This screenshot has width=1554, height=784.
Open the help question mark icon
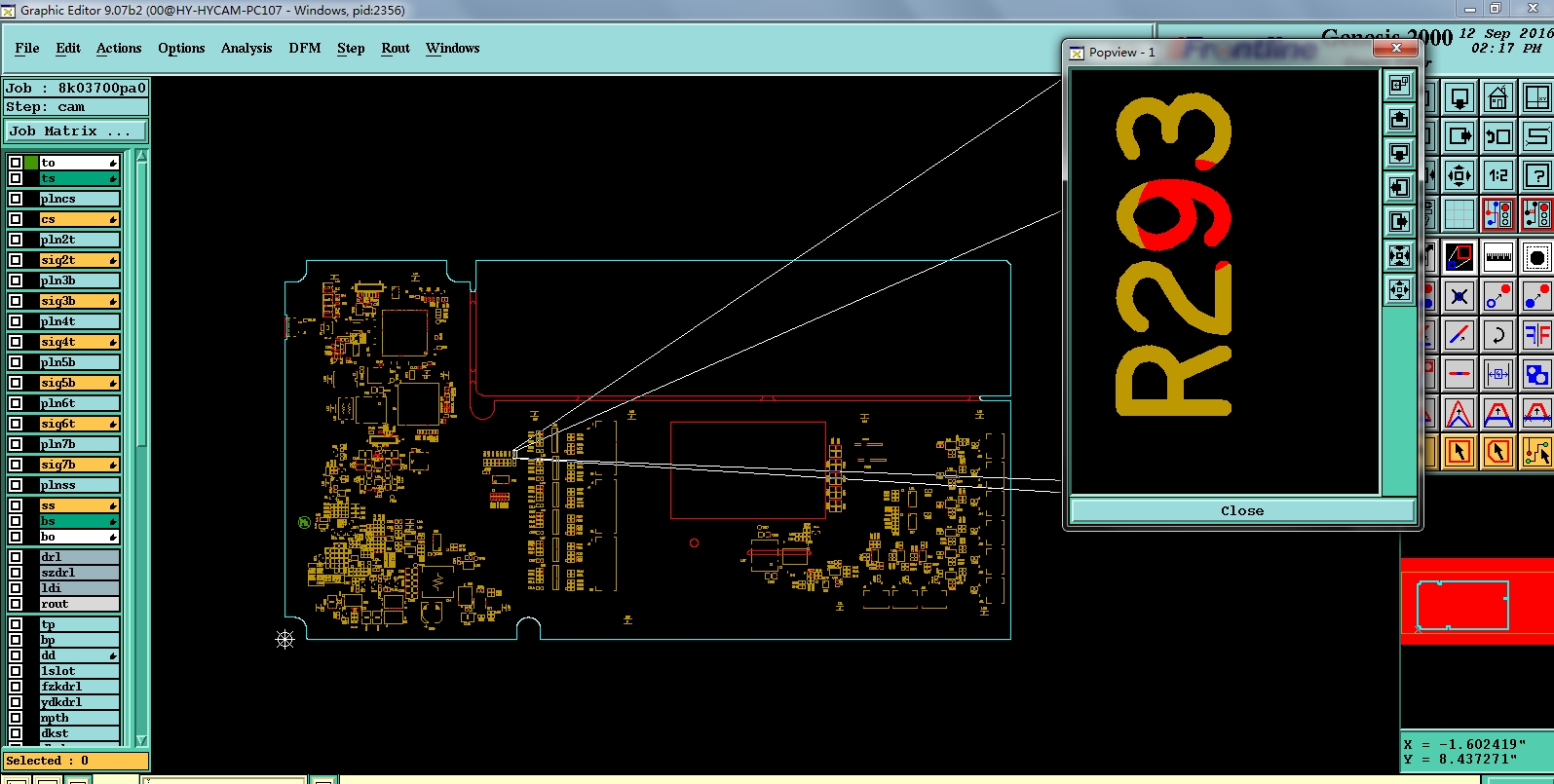1536,175
